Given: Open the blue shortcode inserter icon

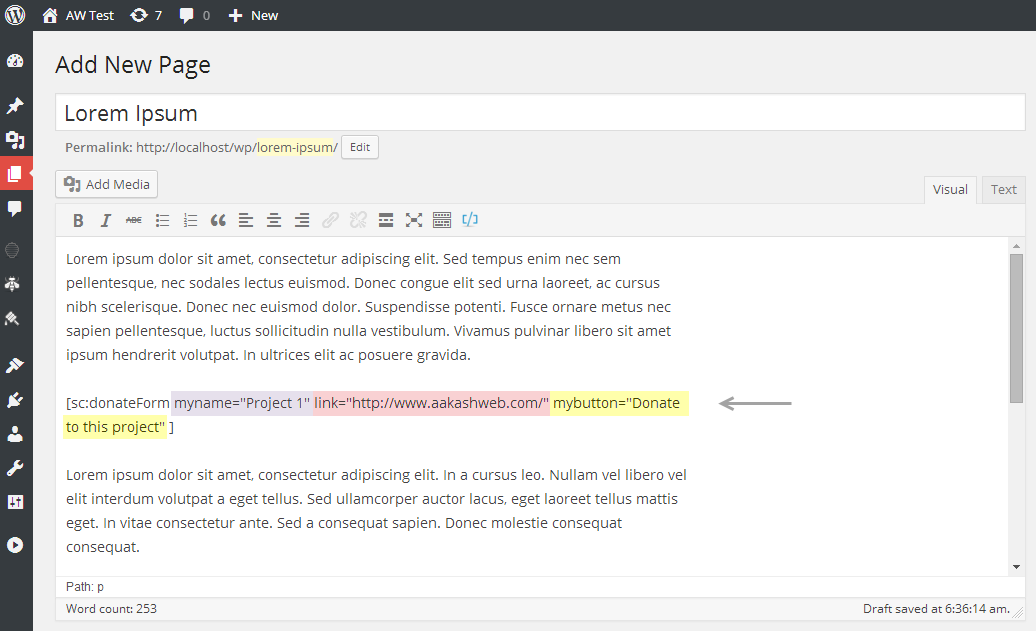Looking at the screenshot, I should (470, 220).
